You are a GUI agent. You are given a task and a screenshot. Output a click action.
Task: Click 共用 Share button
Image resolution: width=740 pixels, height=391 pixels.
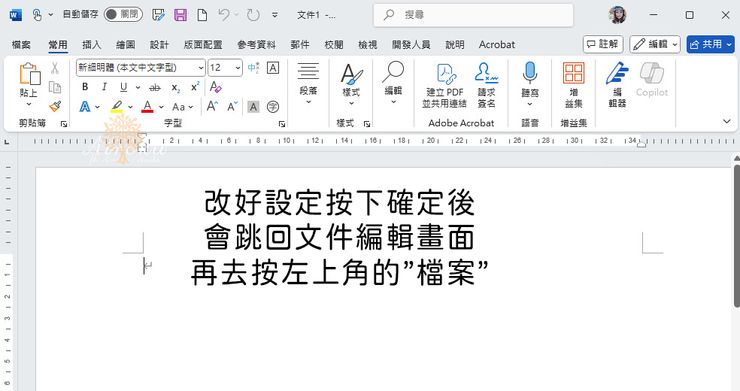[x=711, y=44]
